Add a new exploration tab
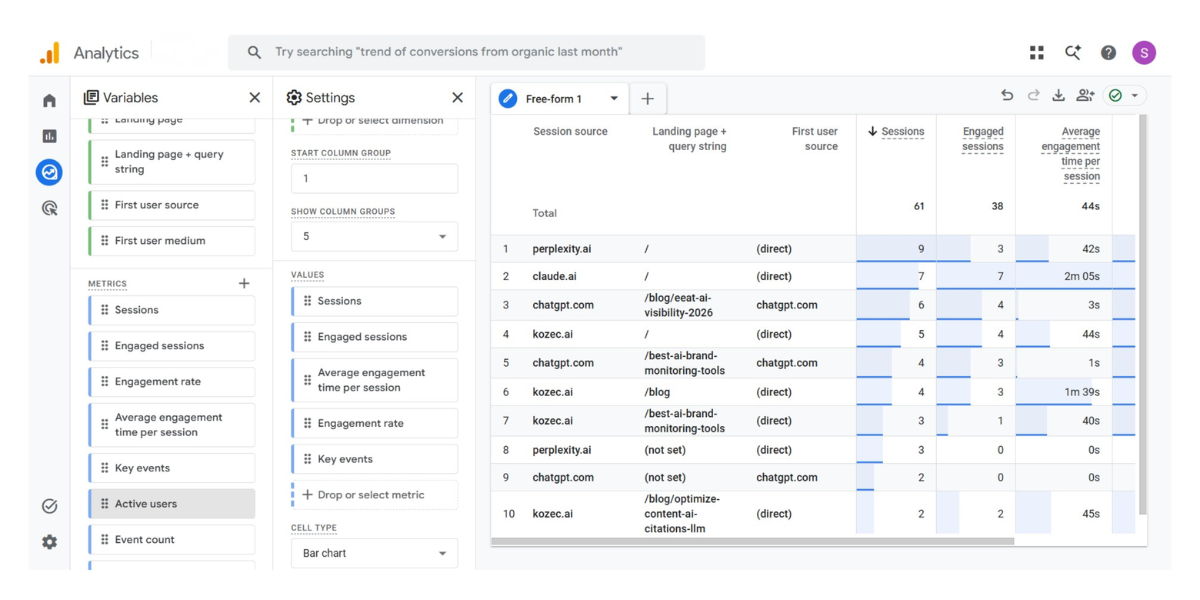 point(647,98)
